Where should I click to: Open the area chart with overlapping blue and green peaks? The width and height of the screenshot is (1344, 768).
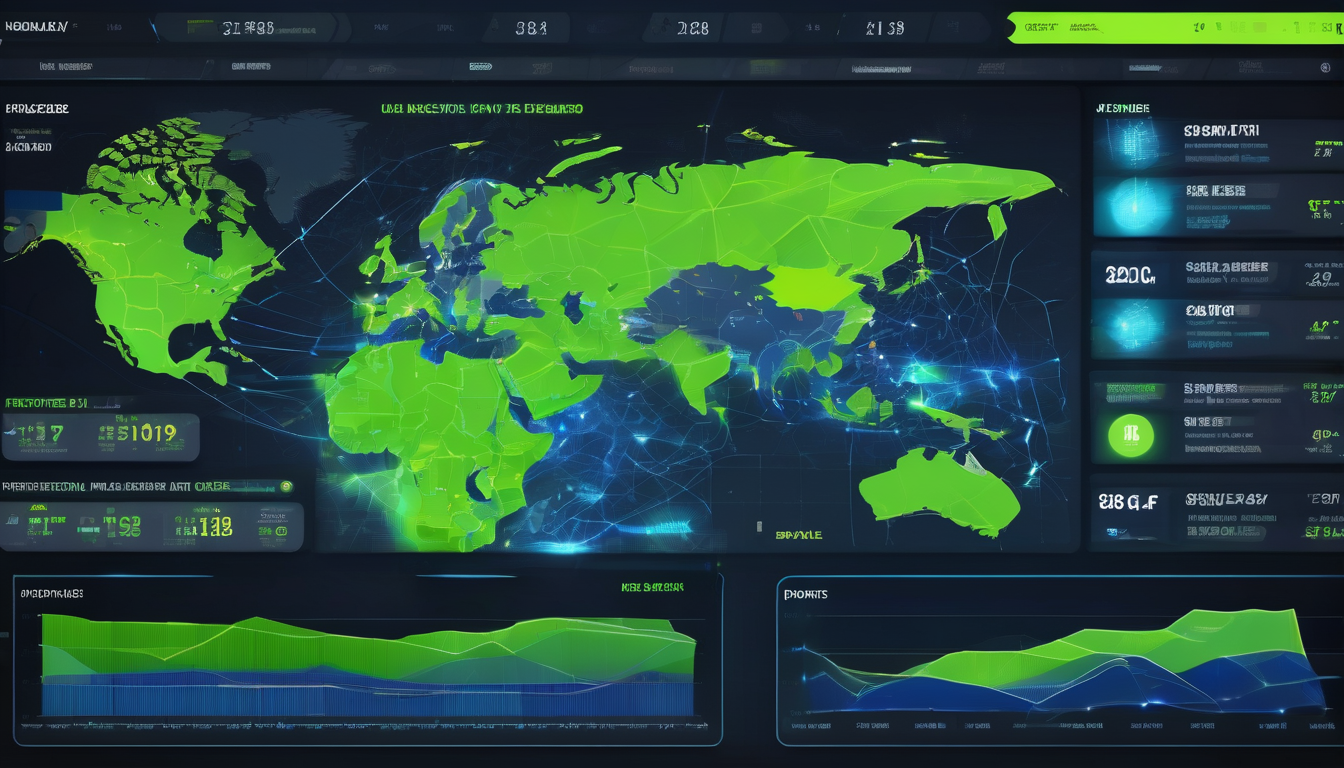coord(1060,661)
